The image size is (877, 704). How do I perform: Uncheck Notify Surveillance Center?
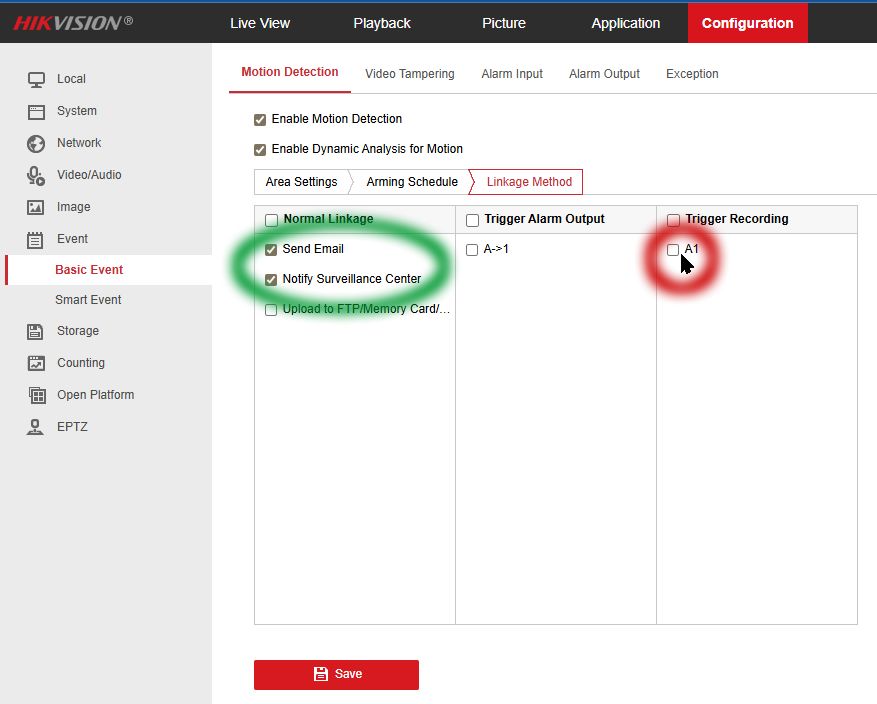coord(271,280)
